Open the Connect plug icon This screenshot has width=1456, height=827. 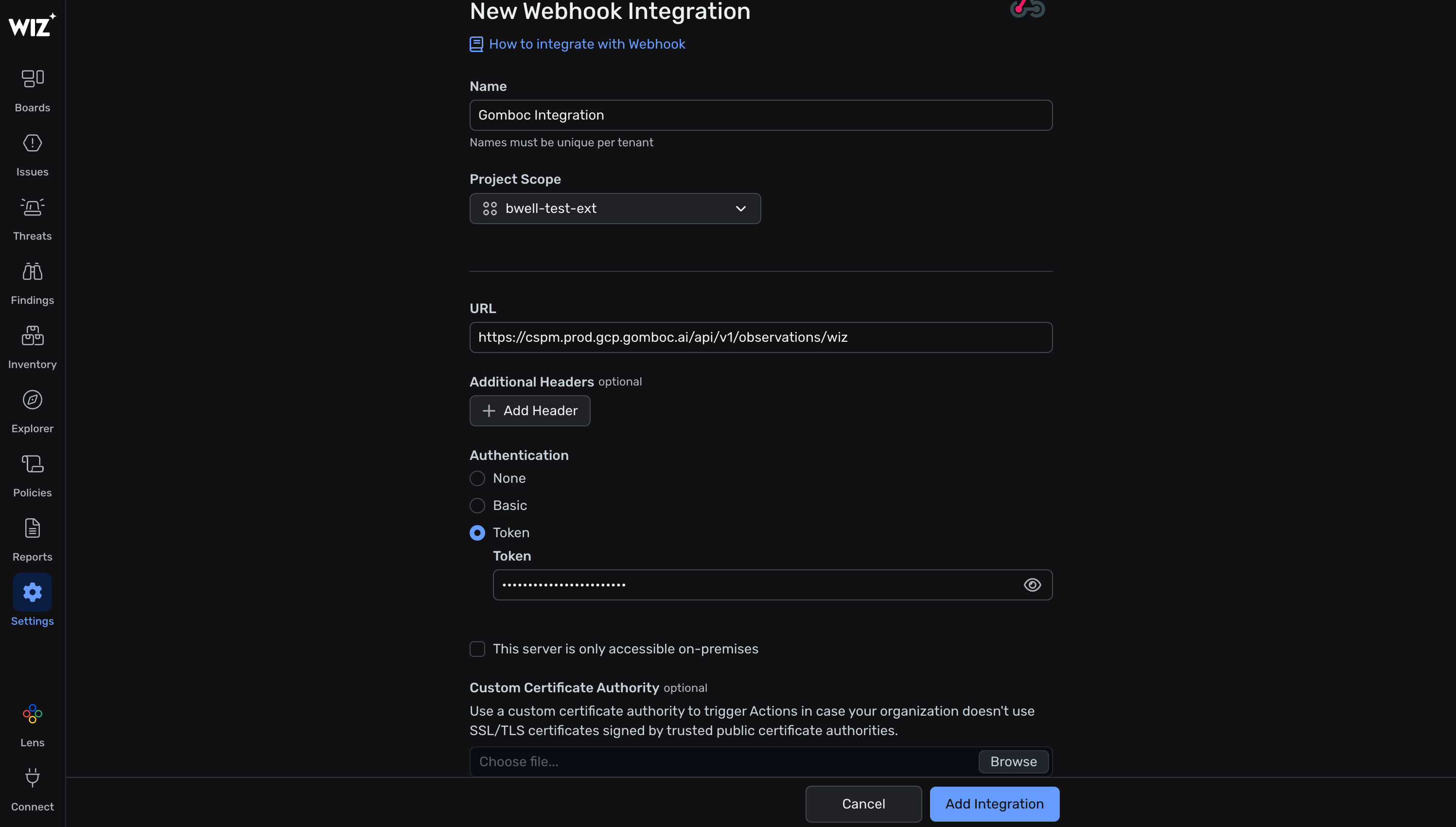33,778
